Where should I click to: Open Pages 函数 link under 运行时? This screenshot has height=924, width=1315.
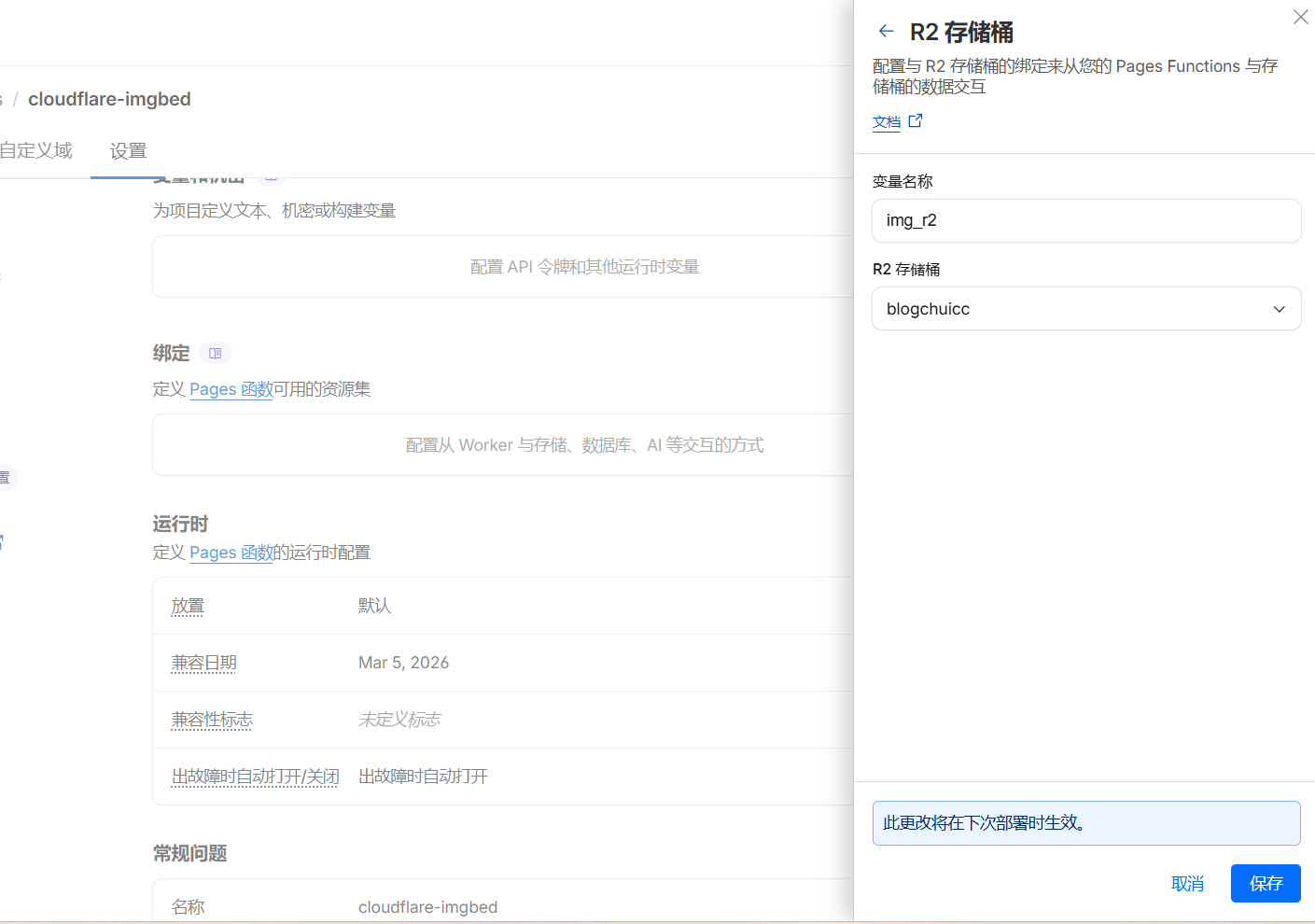[231, 553]
